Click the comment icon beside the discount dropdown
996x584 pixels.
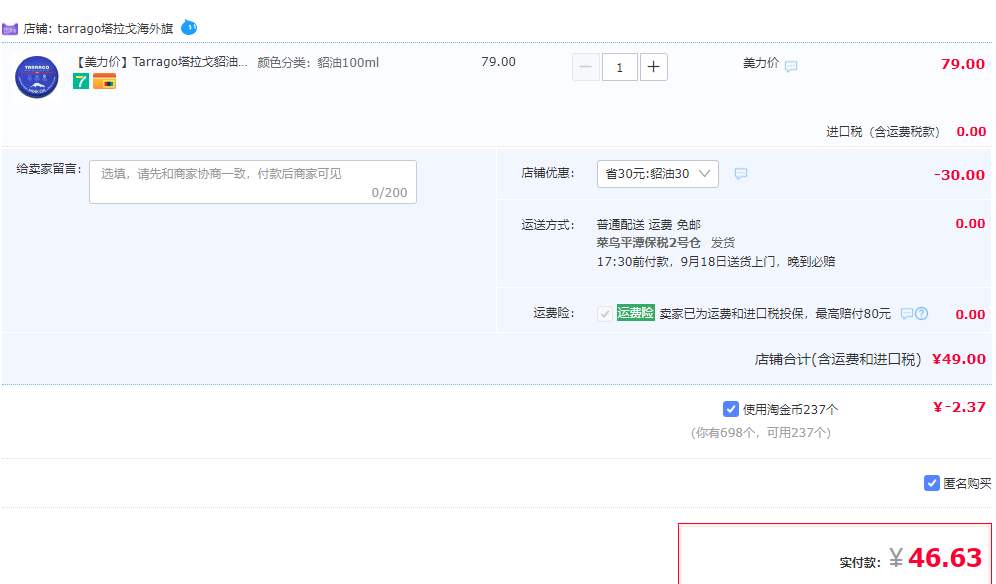point(741,173)
